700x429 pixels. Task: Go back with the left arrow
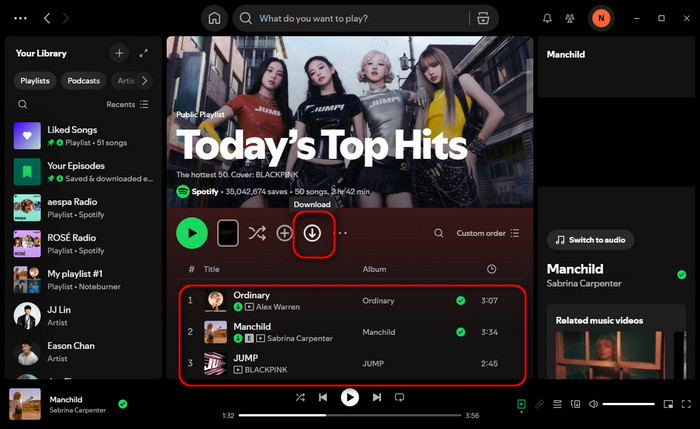pyautogui.click(x=47, y=18)
